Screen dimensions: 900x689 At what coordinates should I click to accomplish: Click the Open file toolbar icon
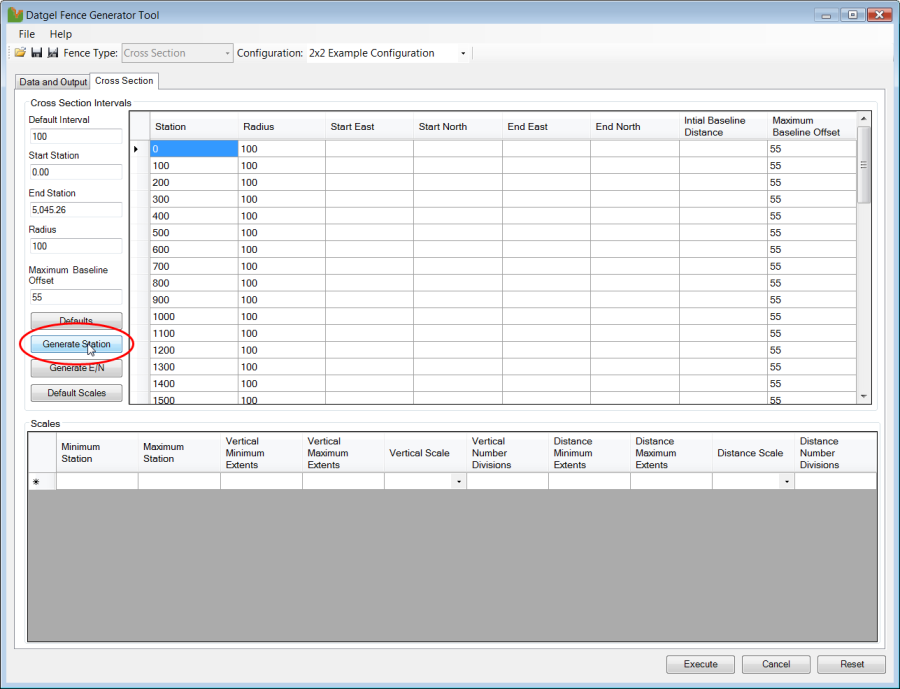tap(20, 53)
